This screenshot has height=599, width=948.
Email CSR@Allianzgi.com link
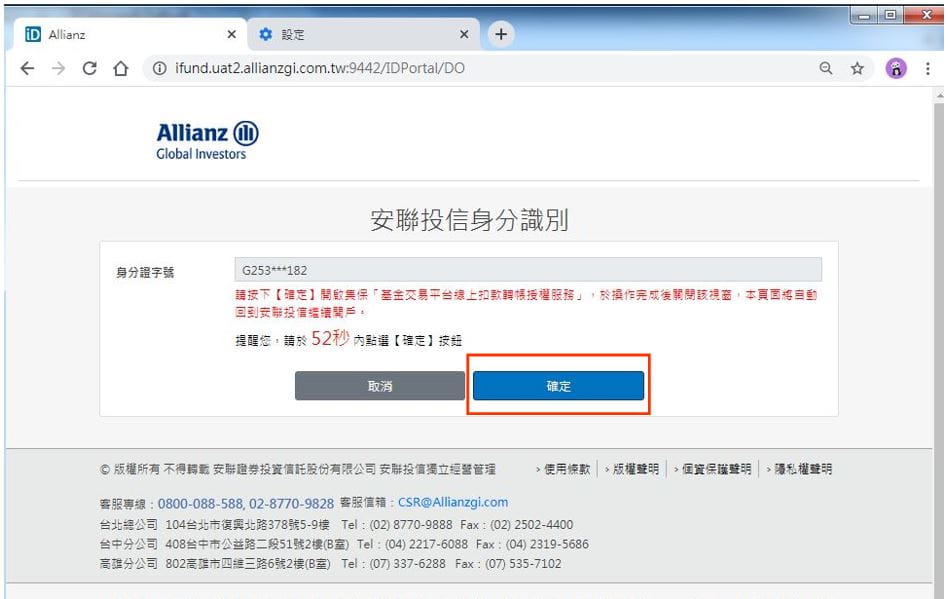pos(453,502)
